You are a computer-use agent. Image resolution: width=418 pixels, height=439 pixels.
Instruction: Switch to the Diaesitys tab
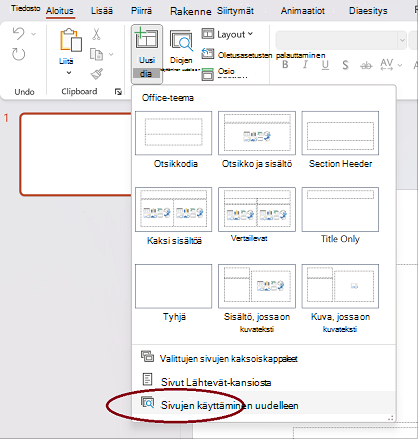(368, 11)
